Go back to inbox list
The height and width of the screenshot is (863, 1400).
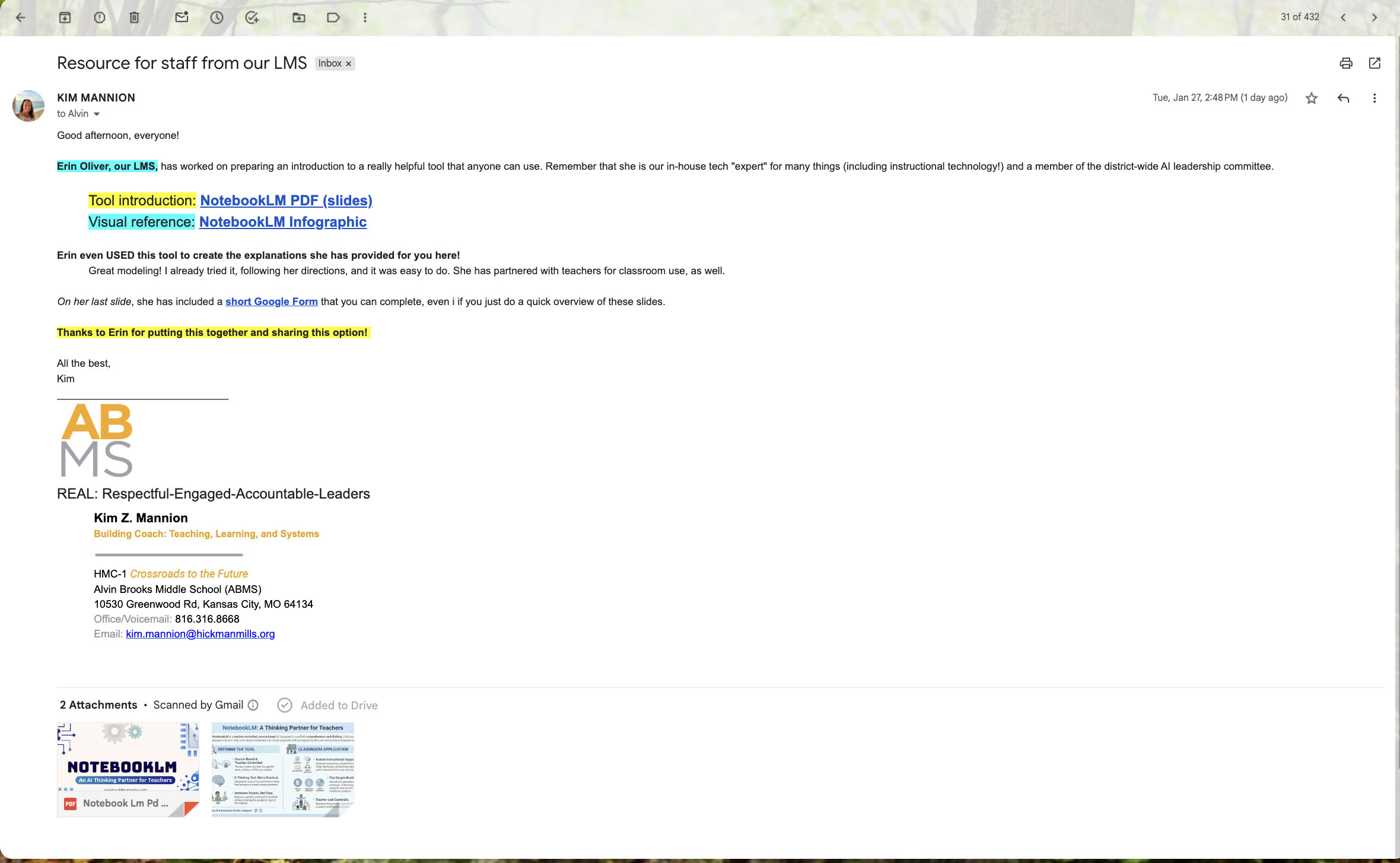[20, 18]
